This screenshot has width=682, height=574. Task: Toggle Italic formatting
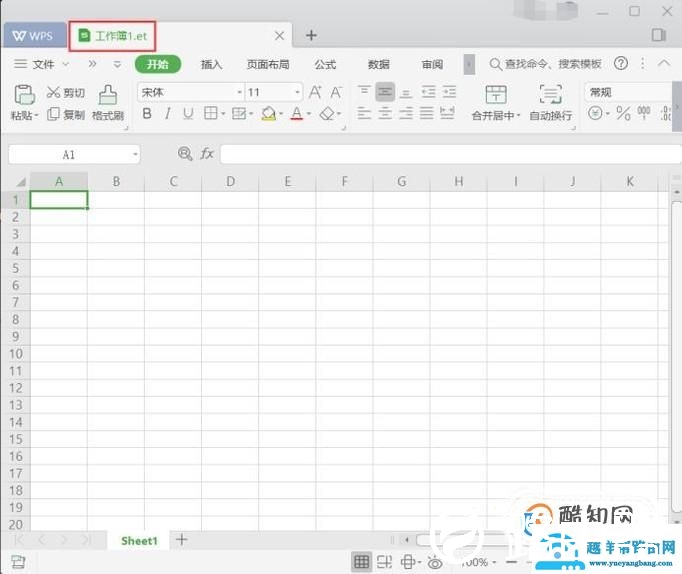[167, 114]
